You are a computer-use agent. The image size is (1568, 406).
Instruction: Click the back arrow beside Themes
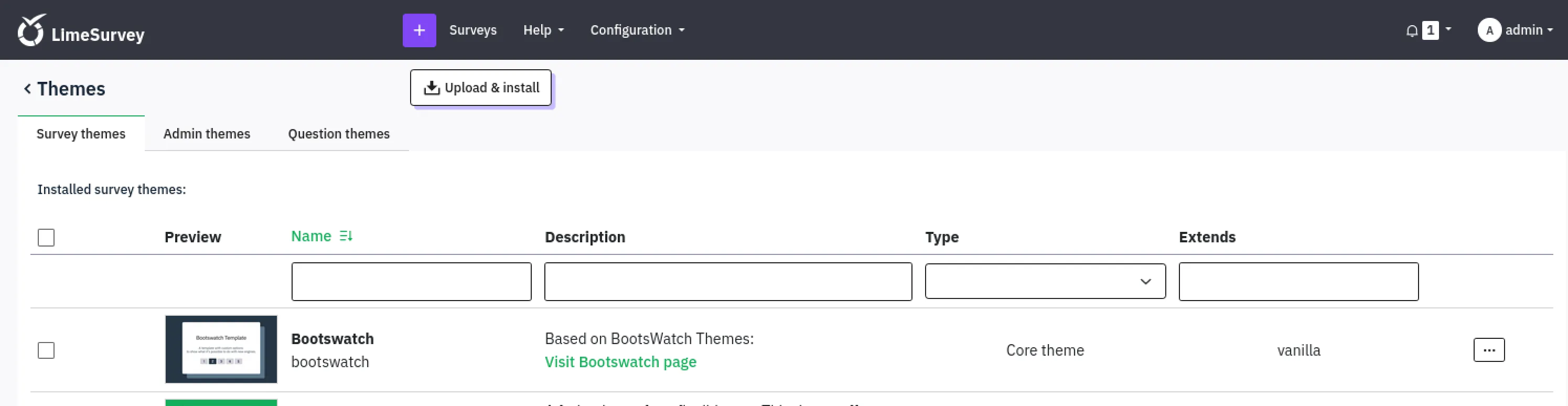27,89
